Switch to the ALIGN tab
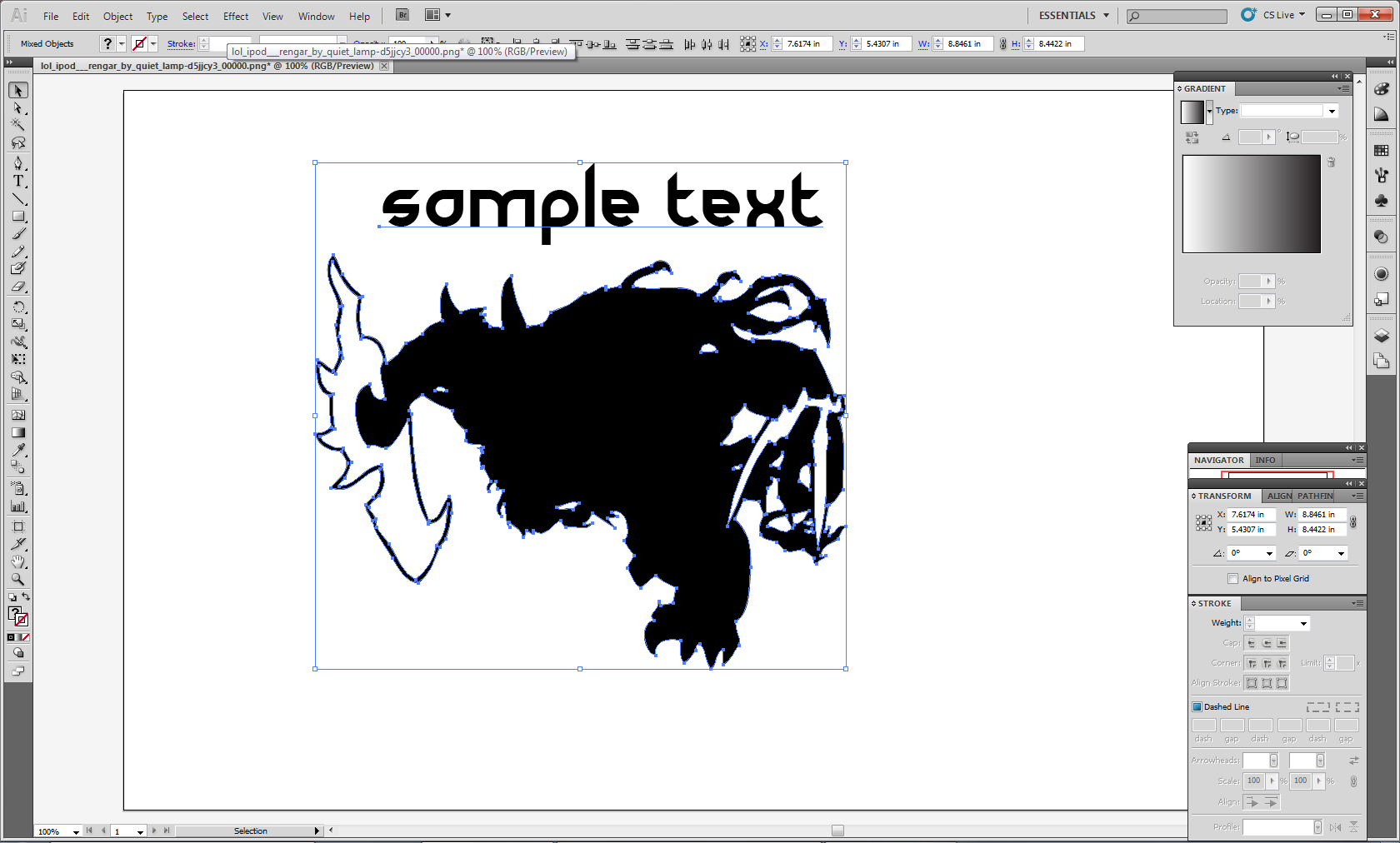The image size is (1400, 843). click(x=1279, y=496)
